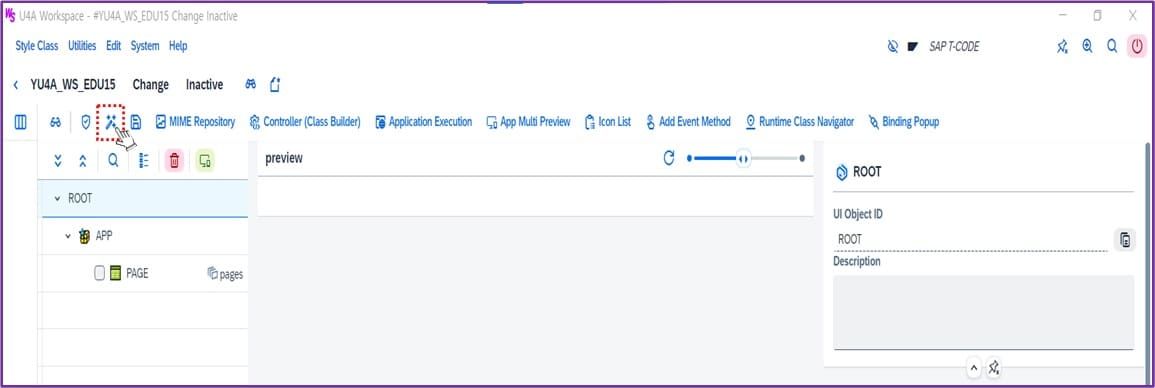Image resolution: width=1155 pixels, height=388 pixels.
Task: Collapse the properties header with up chevron
Action: click(x=973, y=367)
